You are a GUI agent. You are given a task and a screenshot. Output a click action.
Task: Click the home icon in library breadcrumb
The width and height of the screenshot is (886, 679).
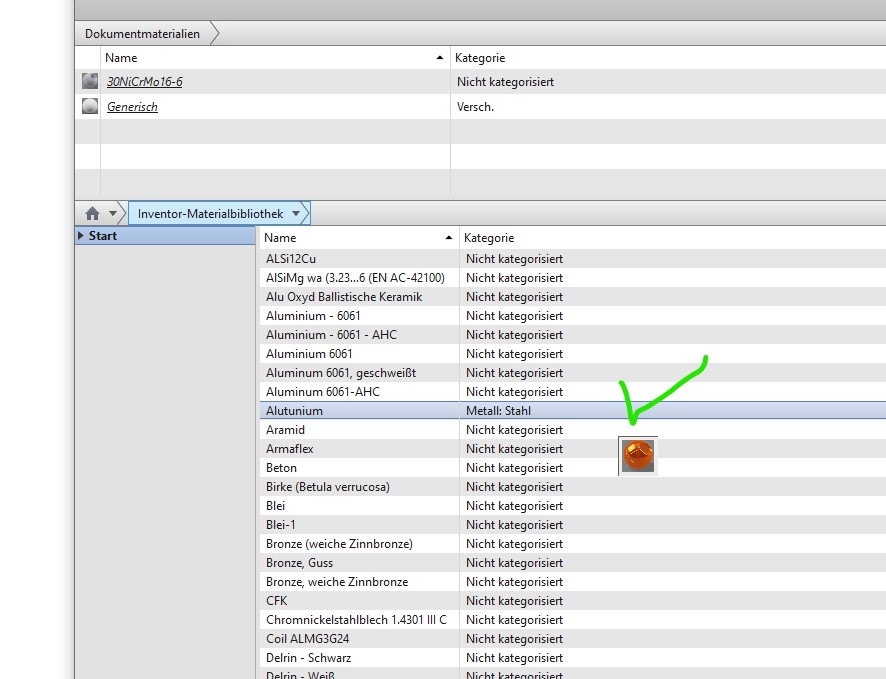(x=92, y=214)
